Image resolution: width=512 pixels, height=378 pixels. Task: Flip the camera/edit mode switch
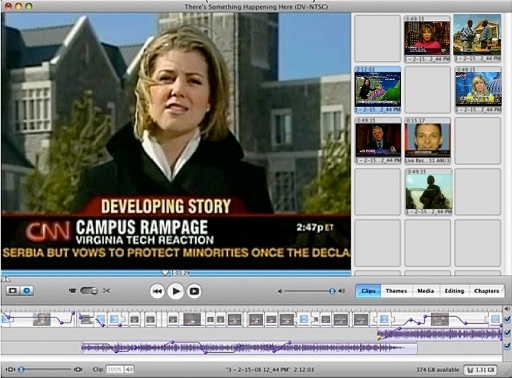pos(89,291)
